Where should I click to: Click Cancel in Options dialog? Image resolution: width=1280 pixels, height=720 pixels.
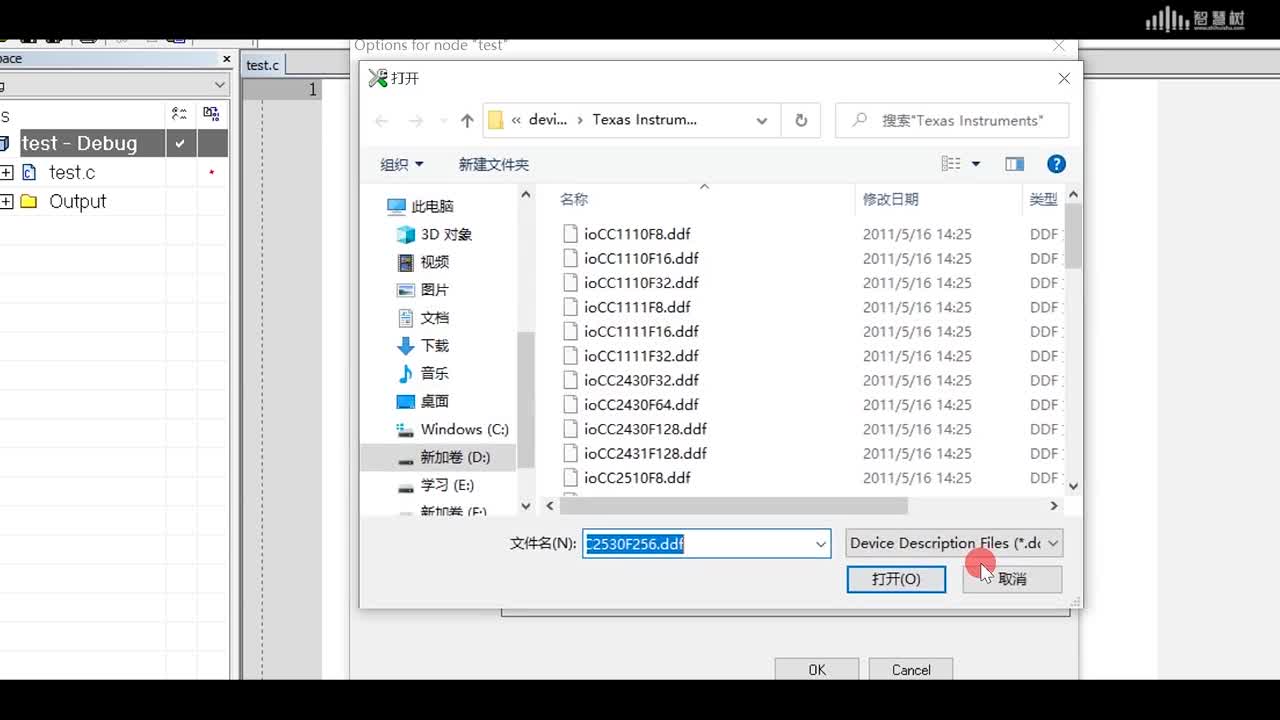pyautogui.click(x=911, y=669)
